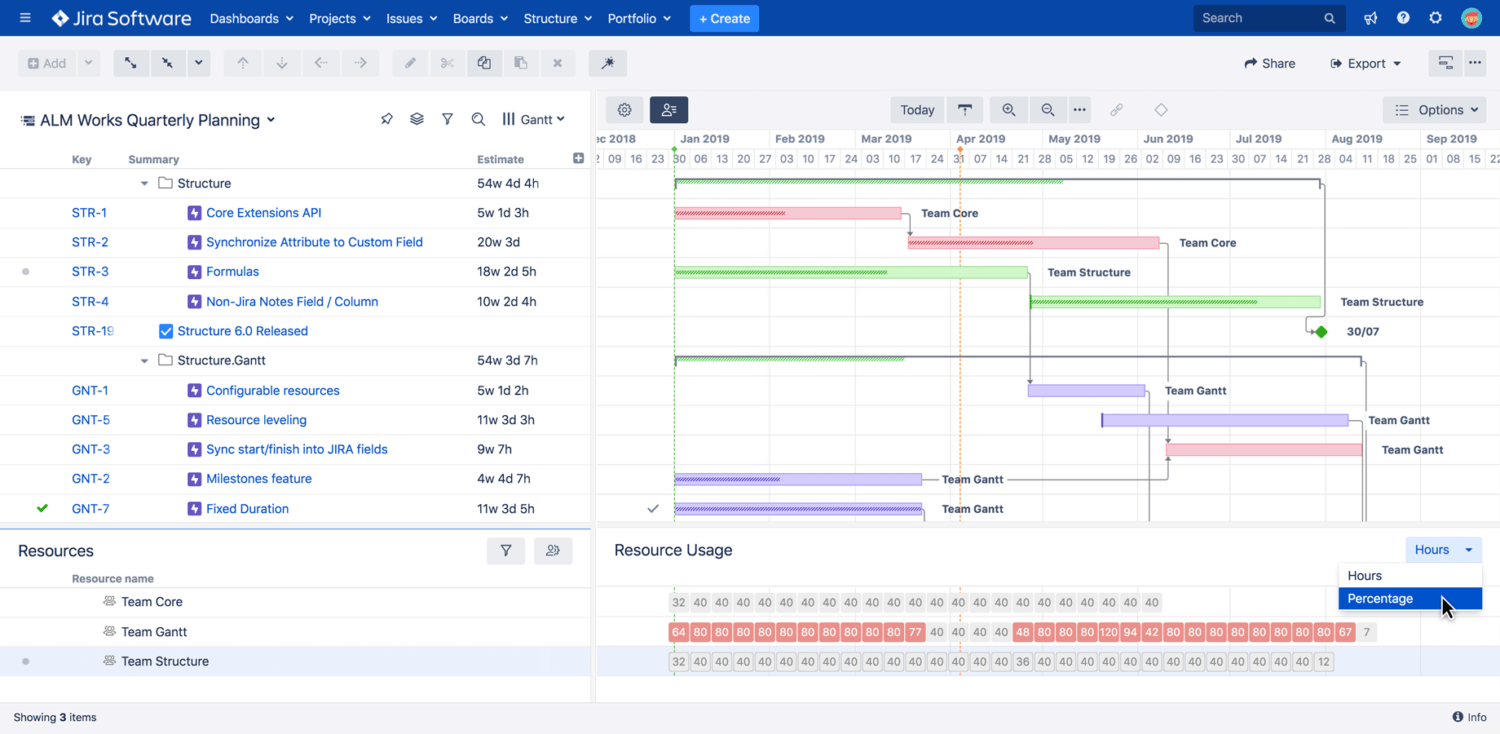This screenshot has height=734, width=1500.
Task: Open the Formulas issue STR-3
Action: (232, 271)
